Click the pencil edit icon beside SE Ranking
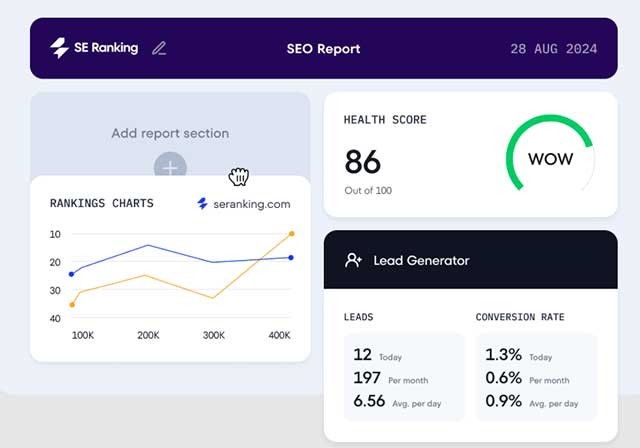 click(x=159, y=47)
